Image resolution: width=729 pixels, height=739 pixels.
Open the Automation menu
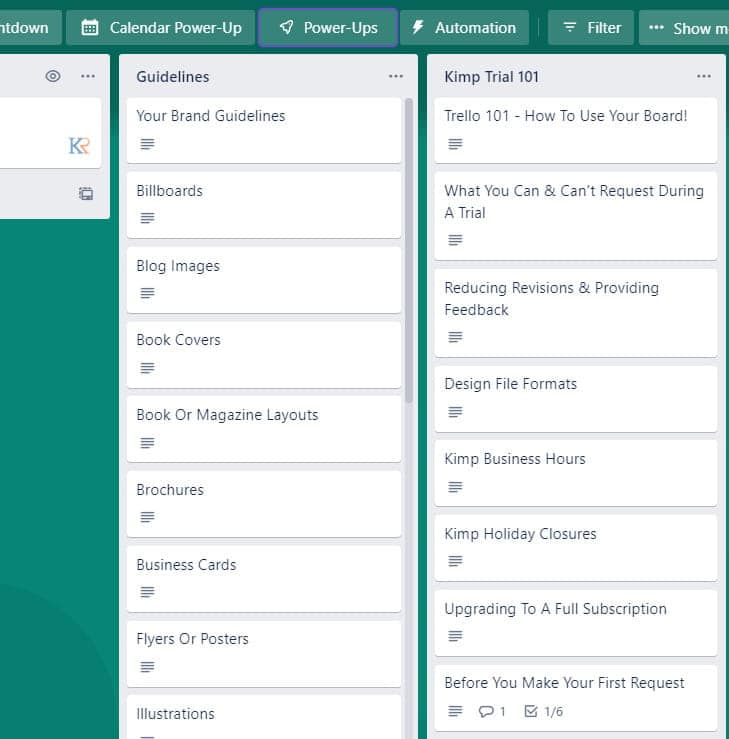[x=465, y=28]
